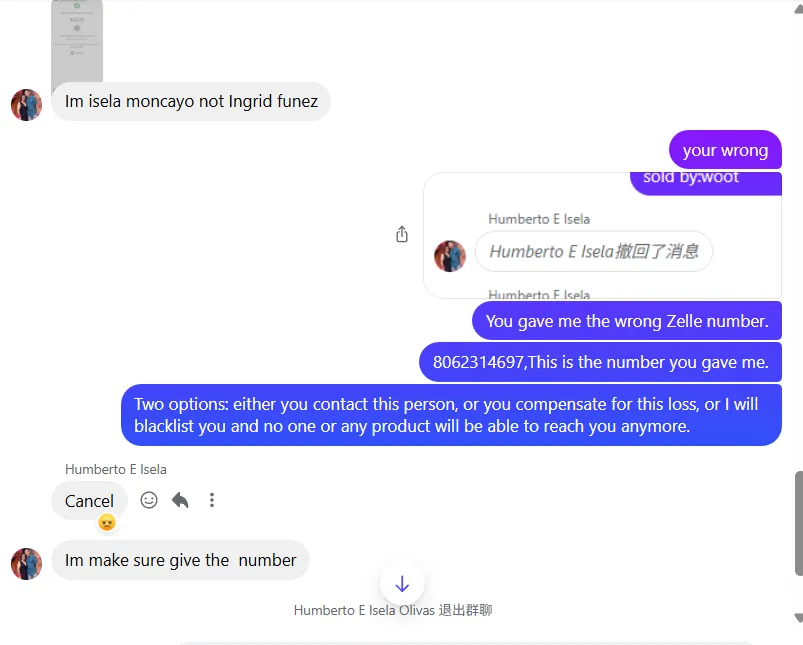The height and width of the screenshot is (645, 803).
Task: Click avatar beside 'Im isela moncayo' message
Action: [x=26, y=105]
